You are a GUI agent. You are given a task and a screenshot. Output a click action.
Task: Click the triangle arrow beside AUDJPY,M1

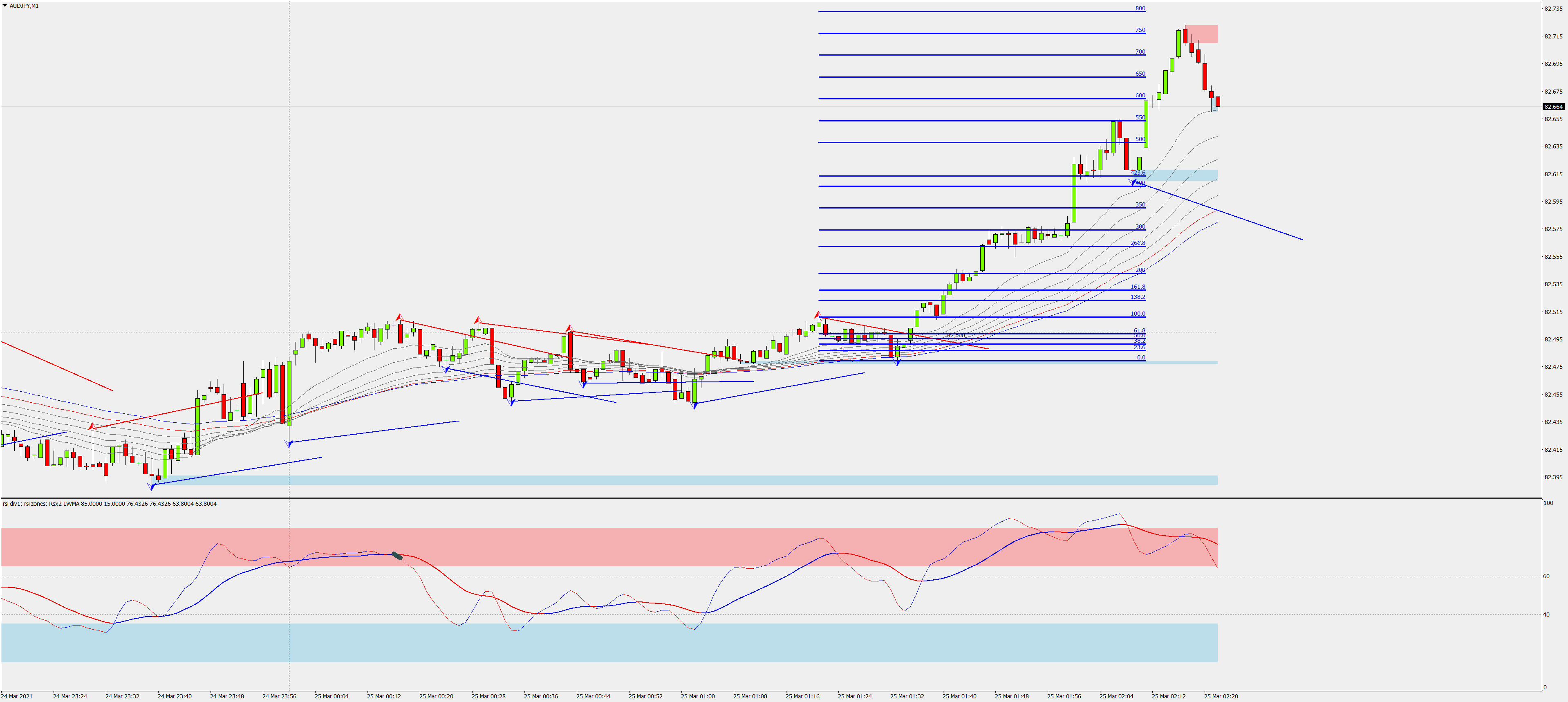point(5,5)
